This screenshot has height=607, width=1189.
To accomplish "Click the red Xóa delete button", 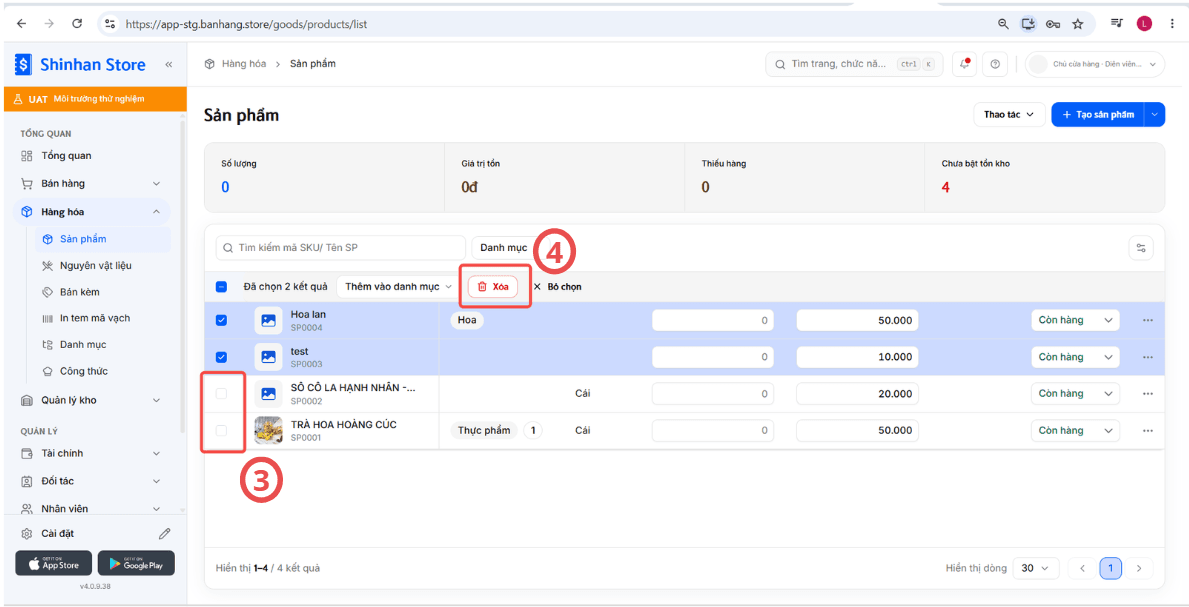I will [493, 287].
